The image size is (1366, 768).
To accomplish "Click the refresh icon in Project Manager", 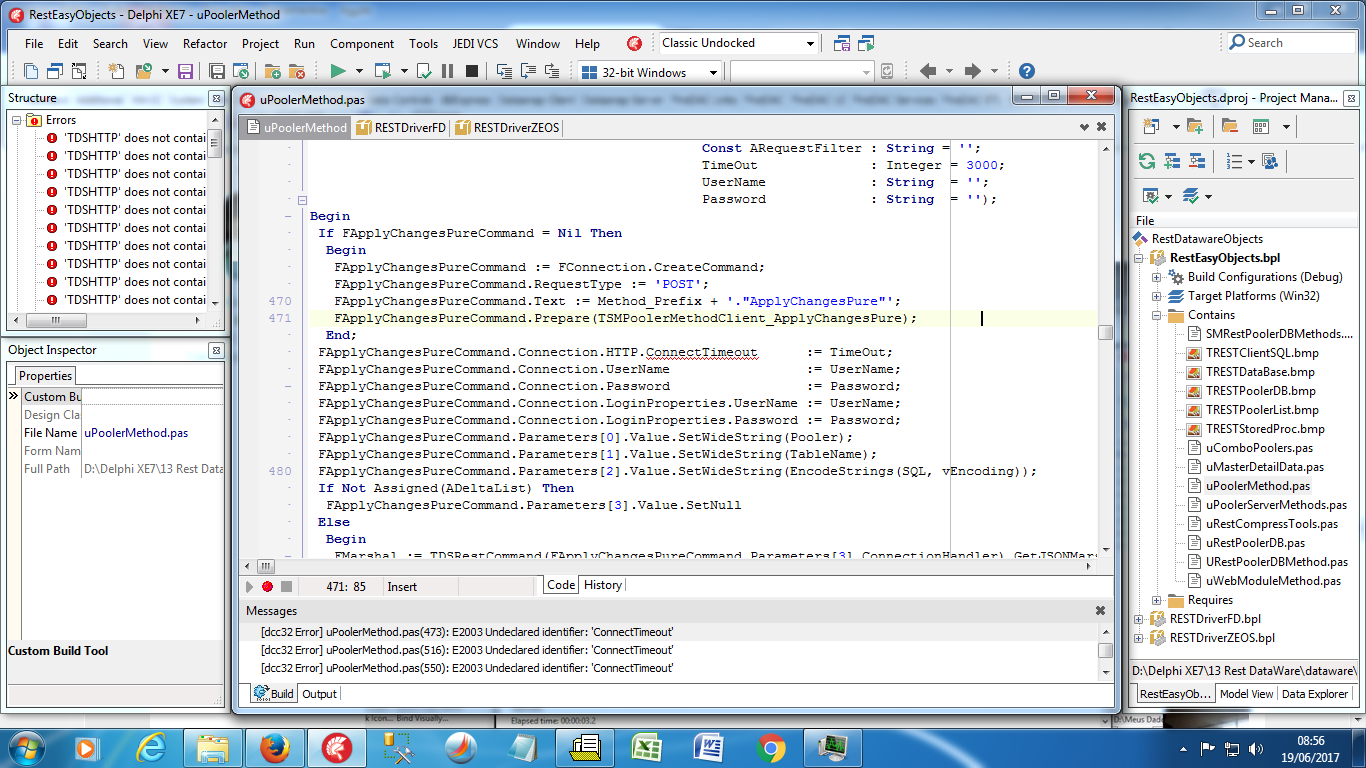I will click(1147, 161).
